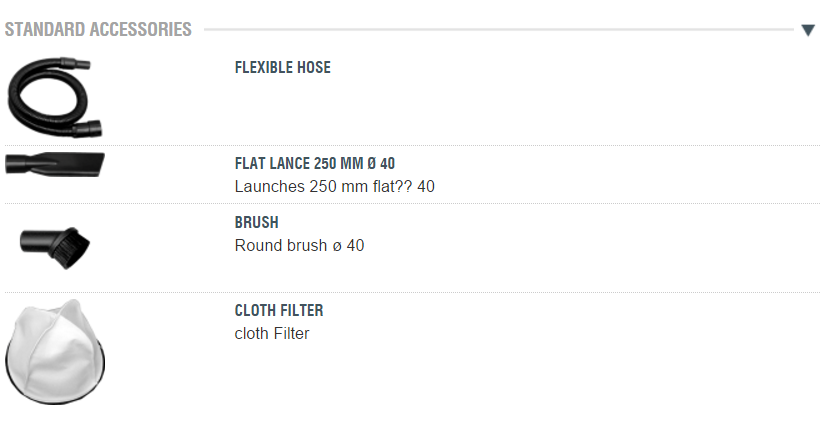The width and height of the screenshot is (821, 442).
Task: Open the round brush accessory image
Action: click(55, 248)
